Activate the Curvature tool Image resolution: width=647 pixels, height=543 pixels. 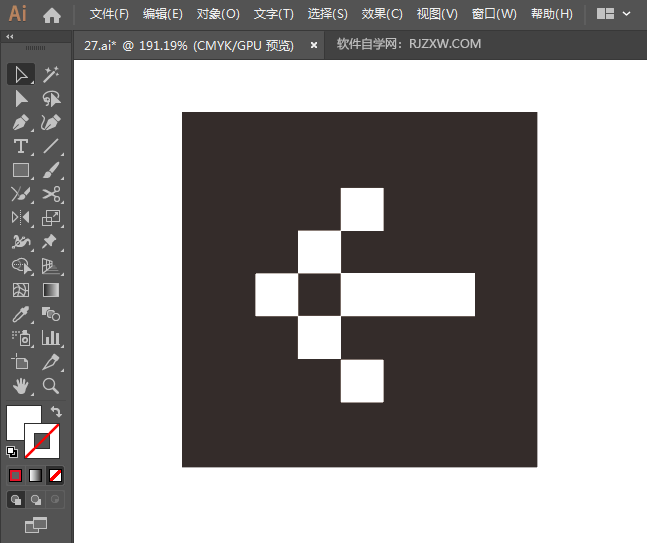pos(51,123)
